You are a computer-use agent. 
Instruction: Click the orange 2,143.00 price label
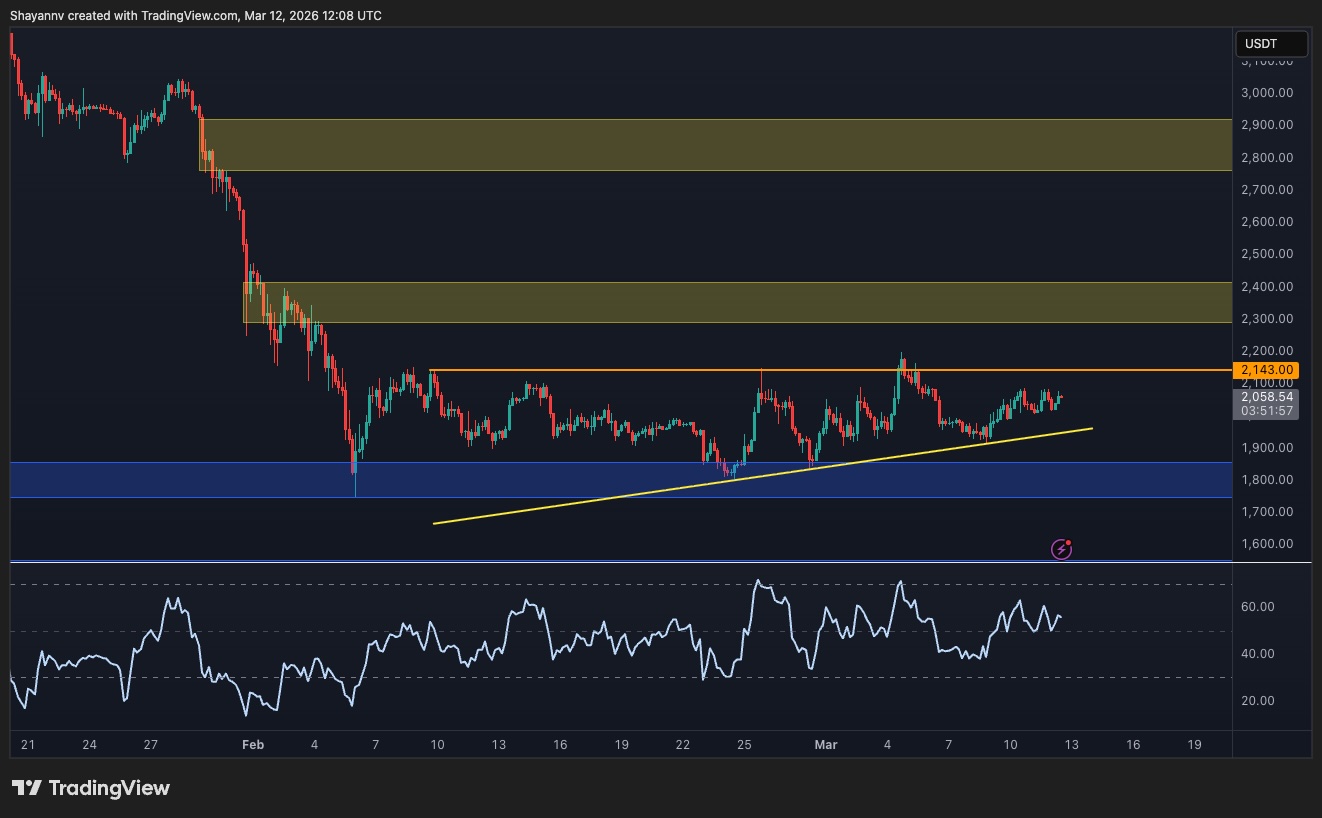(x=1270, y=370)
